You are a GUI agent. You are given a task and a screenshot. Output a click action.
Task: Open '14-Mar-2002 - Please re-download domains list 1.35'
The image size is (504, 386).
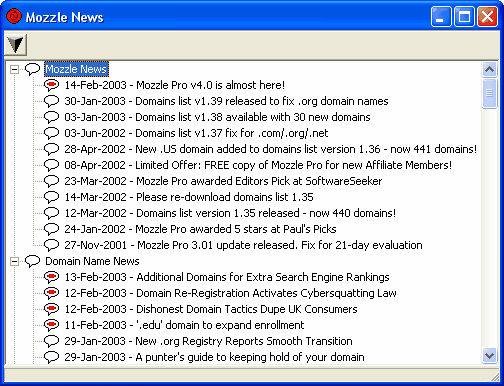189,197
